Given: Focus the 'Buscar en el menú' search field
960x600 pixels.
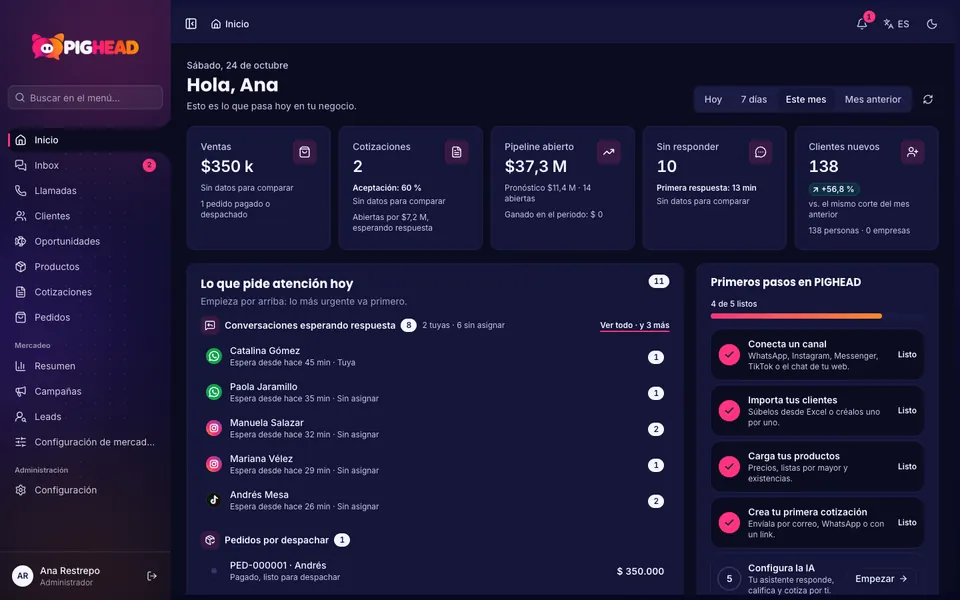Looking at the screenshot, I should [x=85, y=97].
